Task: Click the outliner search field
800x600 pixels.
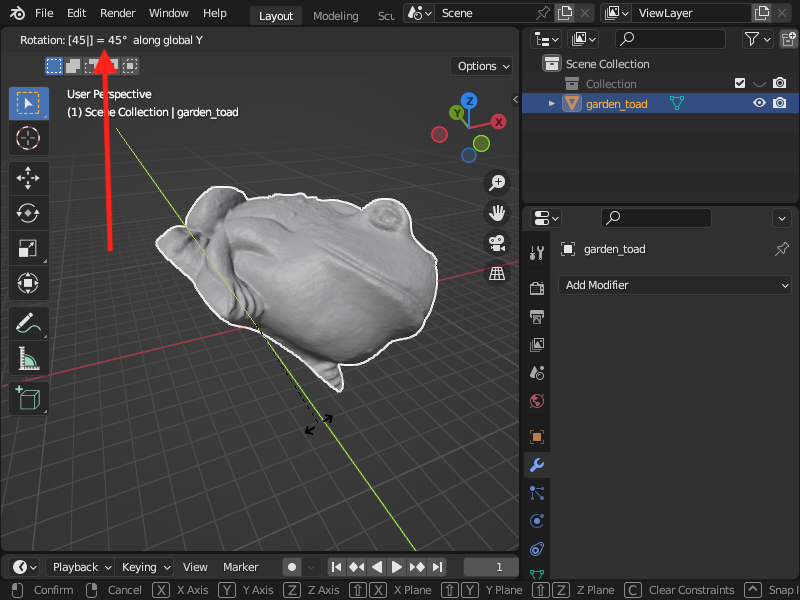Action: click(x=670, y=39)
